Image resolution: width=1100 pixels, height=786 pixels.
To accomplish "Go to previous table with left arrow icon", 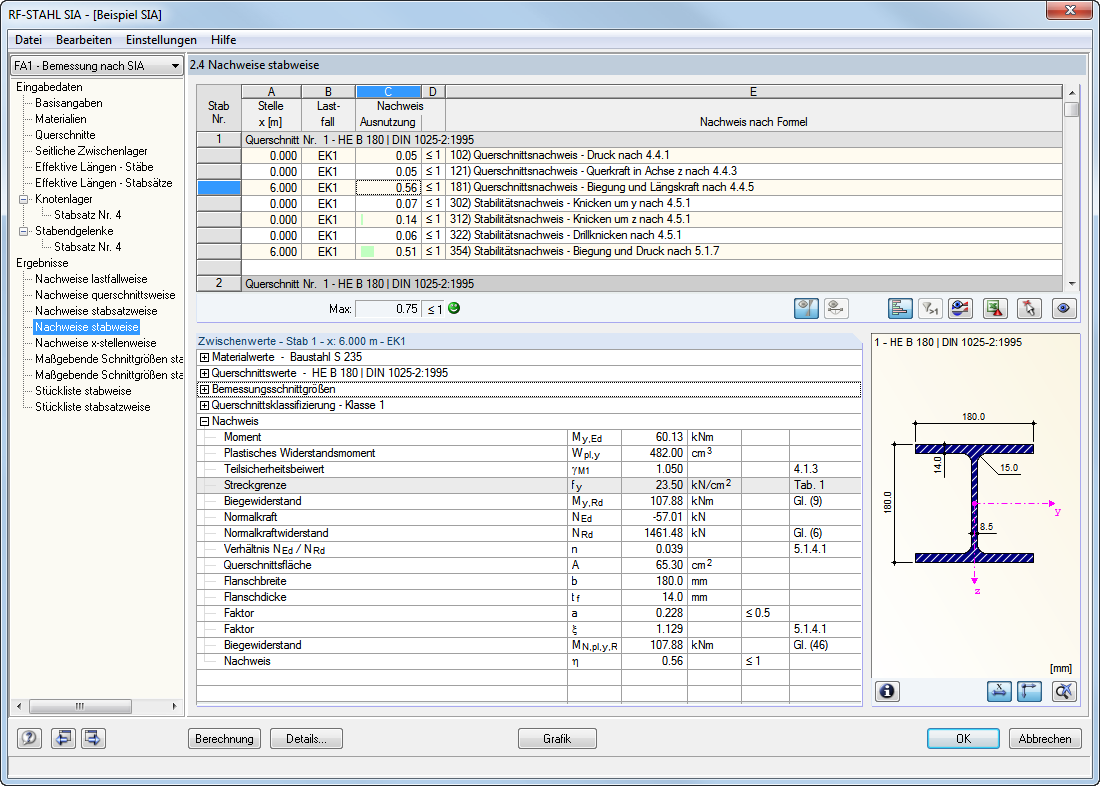I will [x=63, y=738].
